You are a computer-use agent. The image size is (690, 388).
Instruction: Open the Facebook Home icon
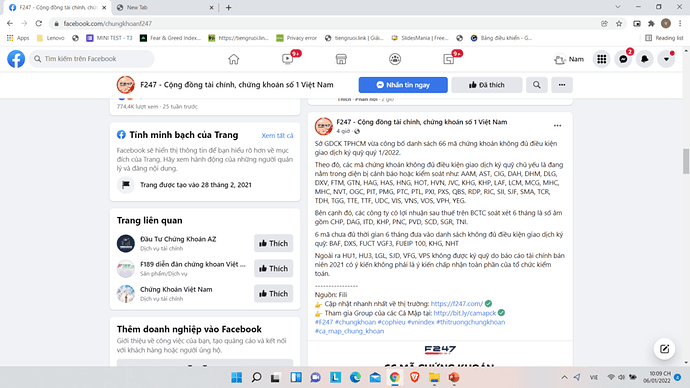point(234,59)
